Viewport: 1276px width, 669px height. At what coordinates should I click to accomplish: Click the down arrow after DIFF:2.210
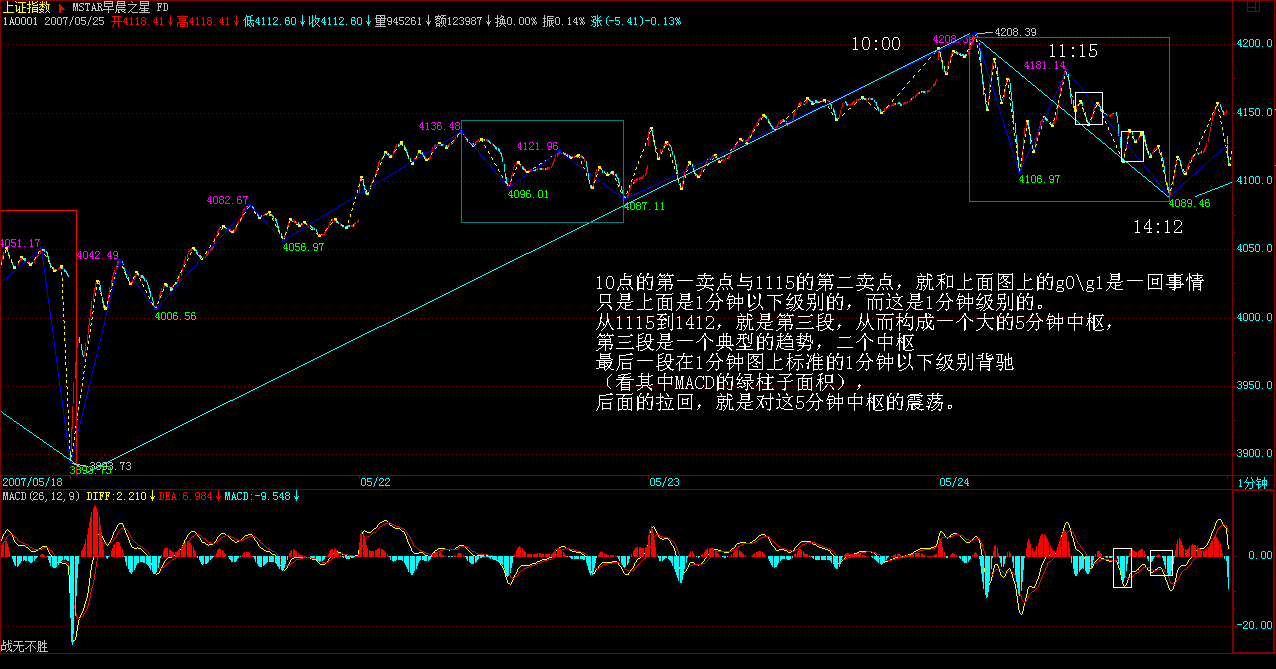click(153, 496)
